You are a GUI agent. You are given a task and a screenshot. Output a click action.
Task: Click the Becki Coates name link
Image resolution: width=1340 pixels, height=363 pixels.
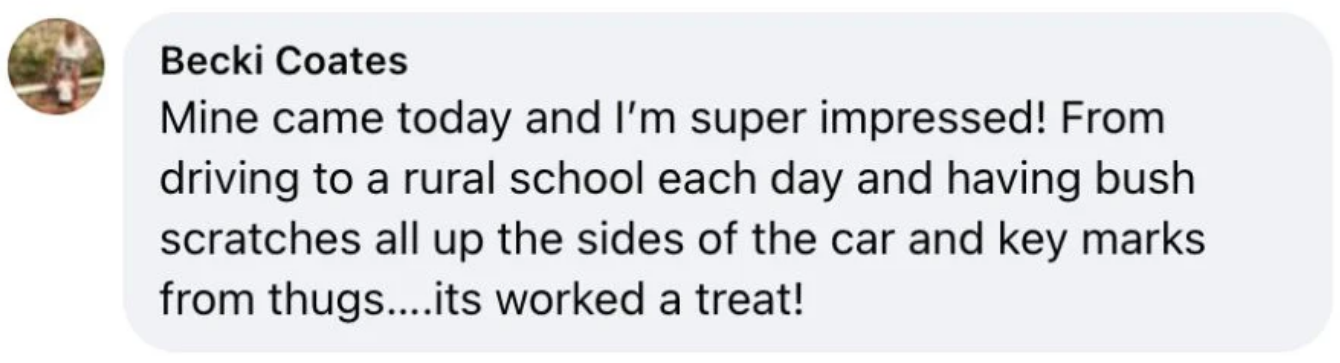tap(284, 62)
